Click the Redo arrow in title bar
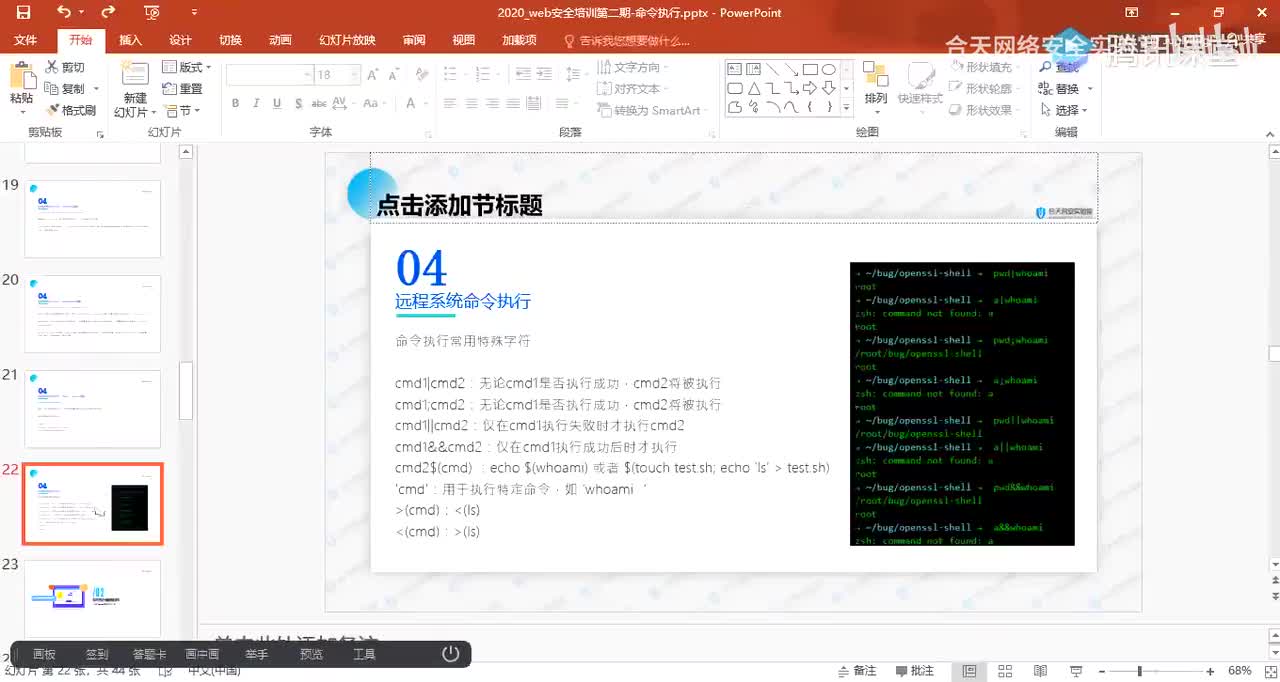Image resolution: width=1280 pixels, height=682 pixels. tap(108, 12)
